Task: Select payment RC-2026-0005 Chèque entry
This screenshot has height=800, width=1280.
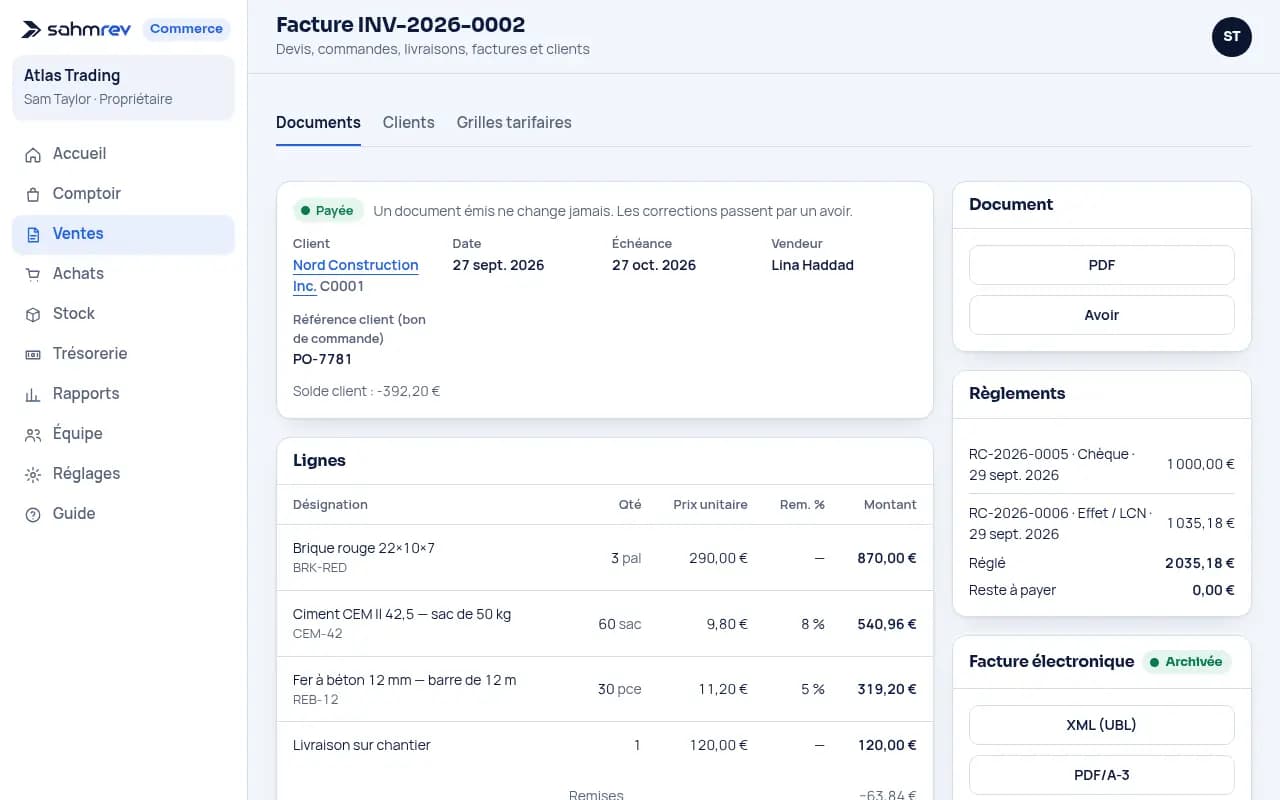Action: click(x=1101, y=464)
